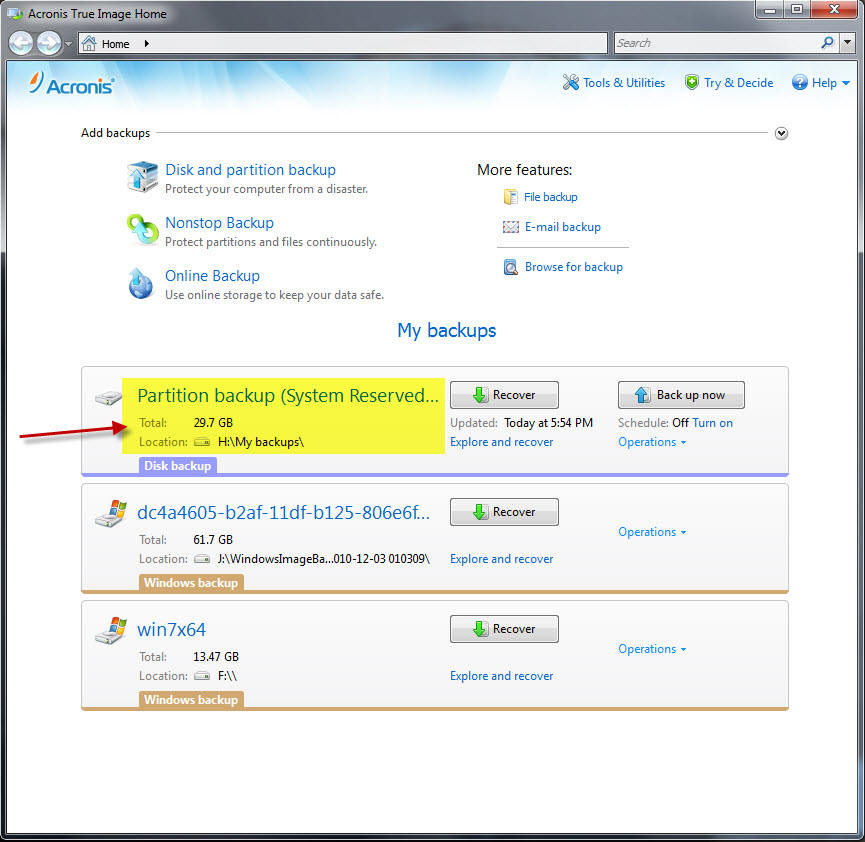Image resolution: width=865 pixels, height=842 pixels.
Task: Expand the Home breadcrumb arrow
Action: [147, 44]
